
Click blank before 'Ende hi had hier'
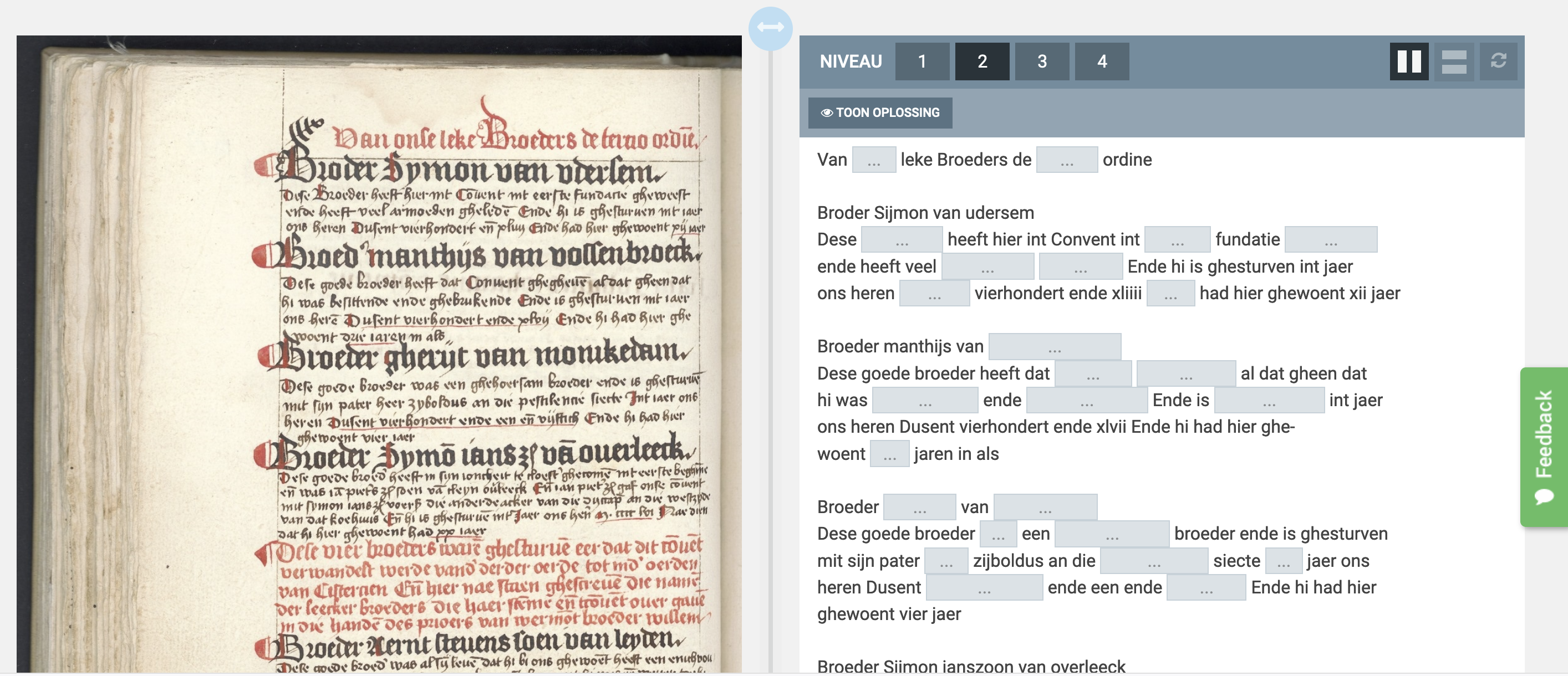[1206, 588]
